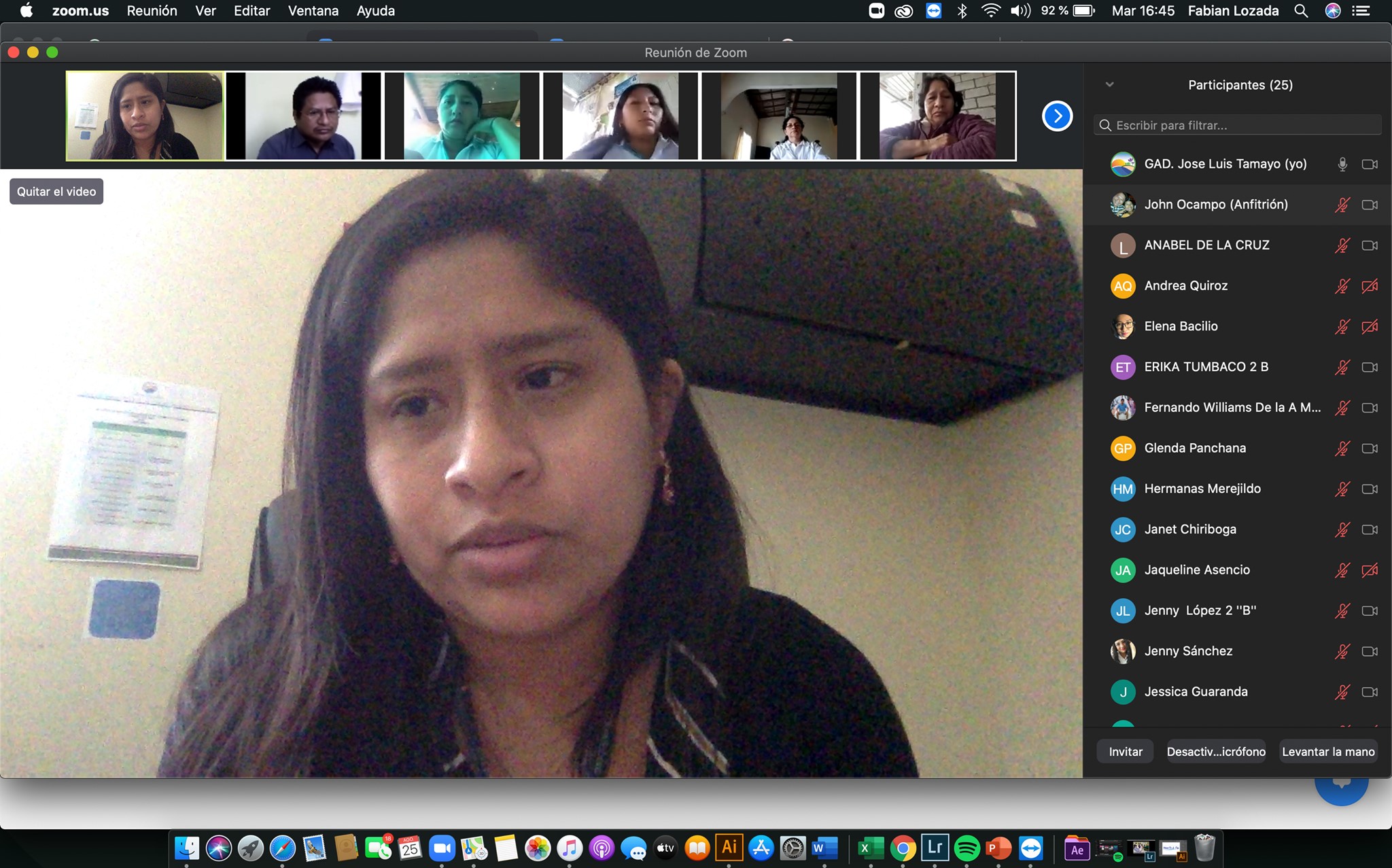Image resolution: width=1392 pixels, height=868 pixels.
Task: Show next page of video thumbnails
Action: [x=1057, y=116]
